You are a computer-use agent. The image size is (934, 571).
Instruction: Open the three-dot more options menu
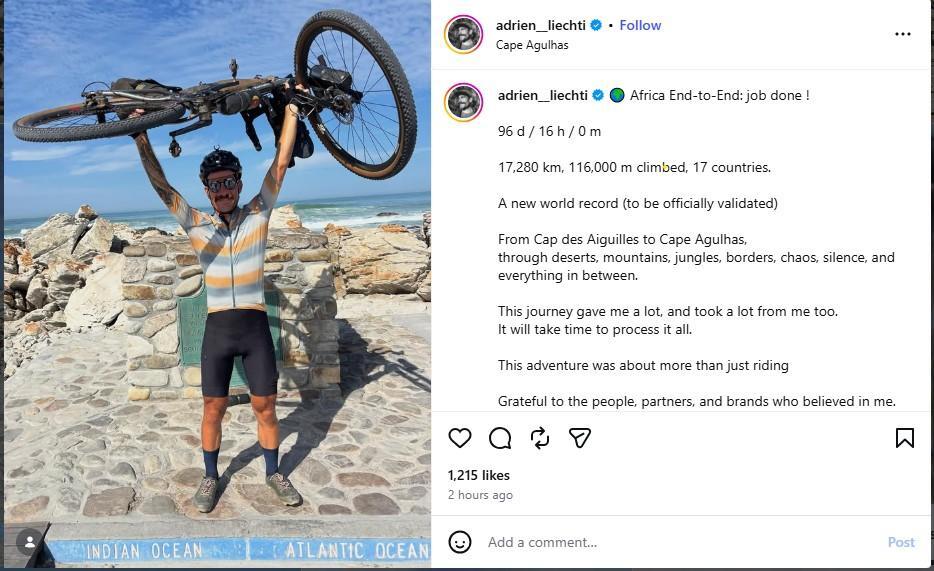[902, 34]
